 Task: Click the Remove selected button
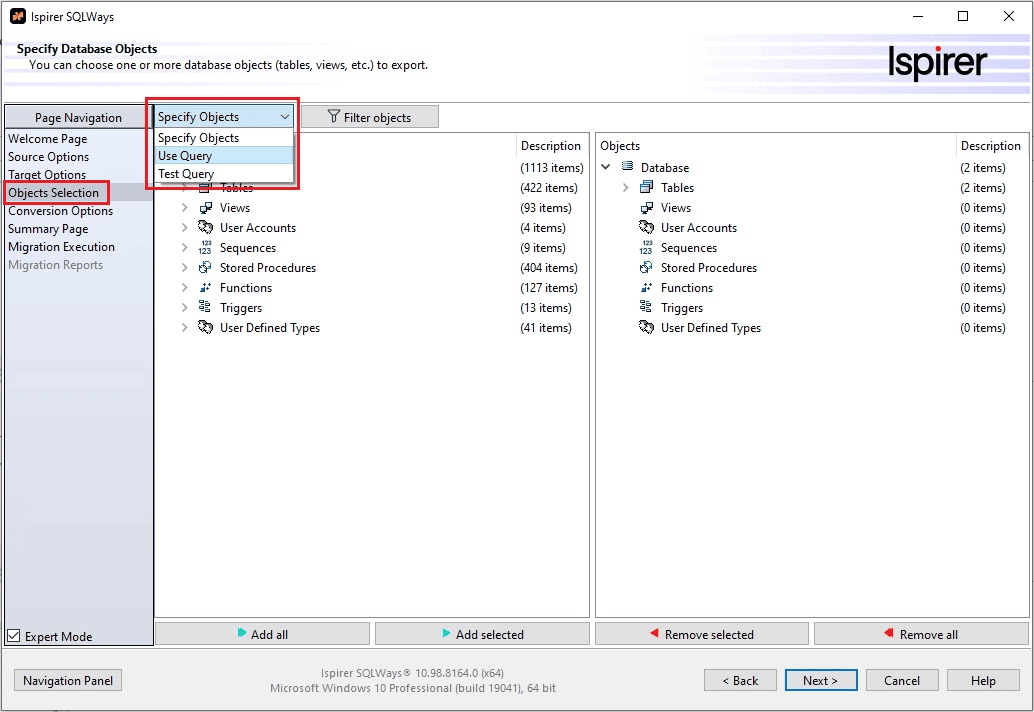point(701,634)
